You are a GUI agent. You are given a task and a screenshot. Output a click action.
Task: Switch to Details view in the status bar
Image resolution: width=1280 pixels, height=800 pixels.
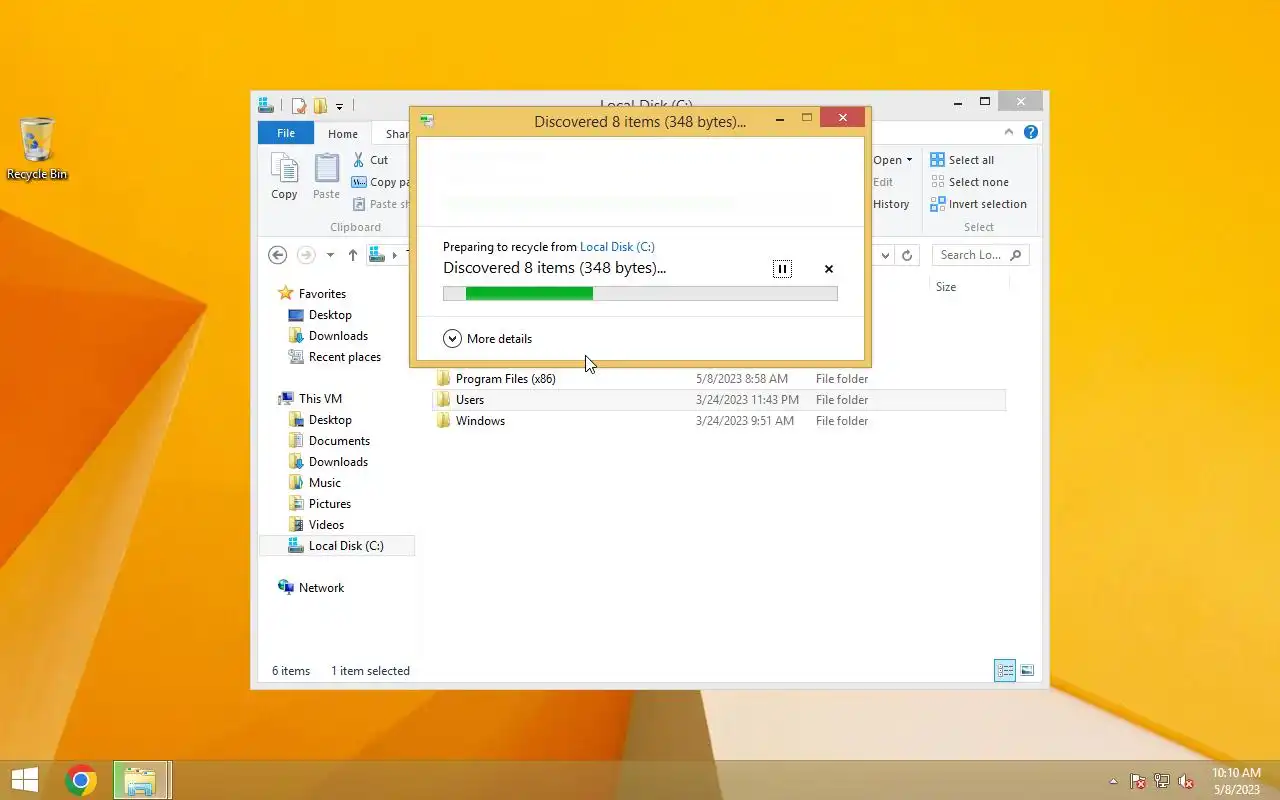[1005, 671]
